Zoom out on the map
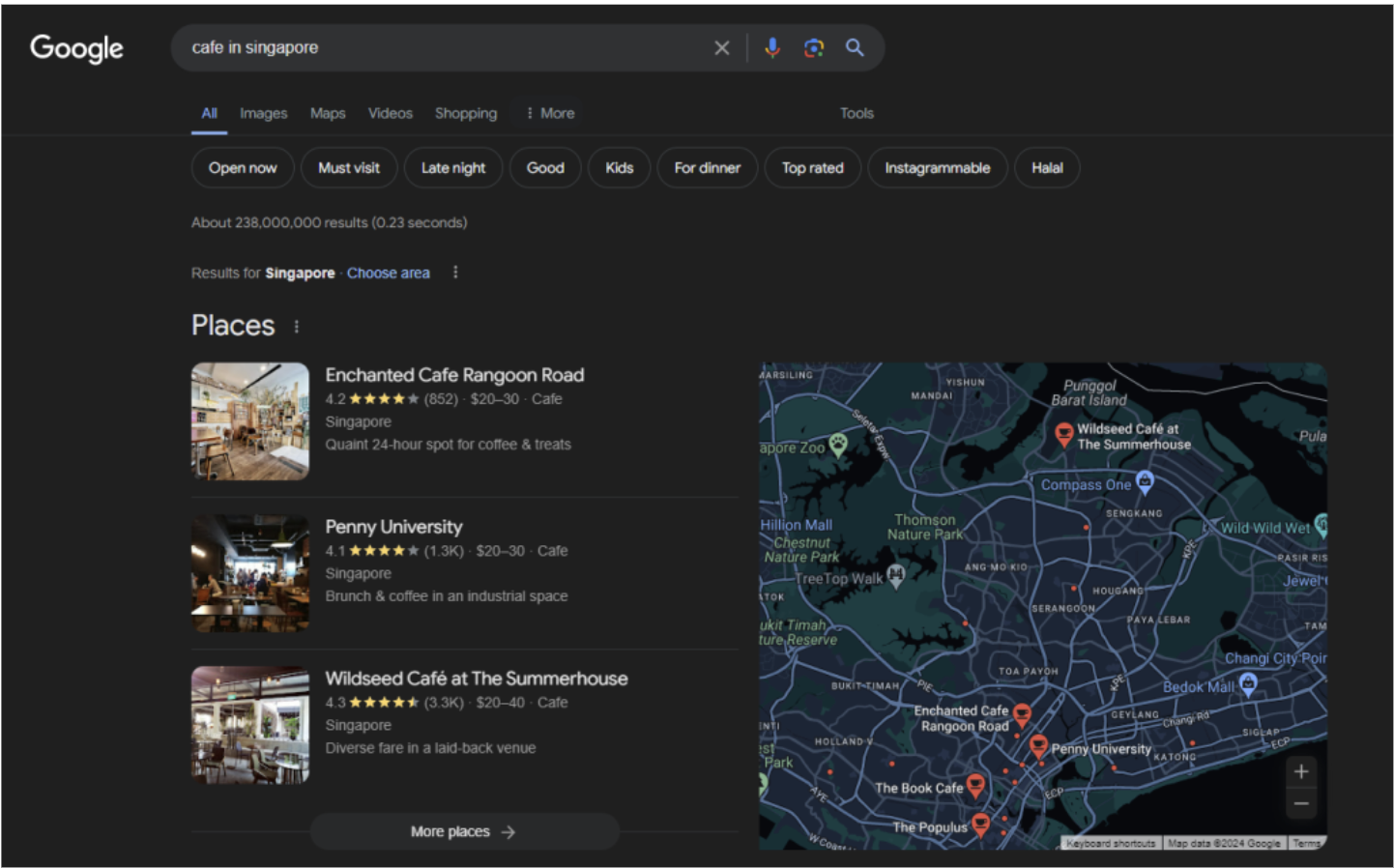The image size is (1394, 868). click(x=1300, y=803)
